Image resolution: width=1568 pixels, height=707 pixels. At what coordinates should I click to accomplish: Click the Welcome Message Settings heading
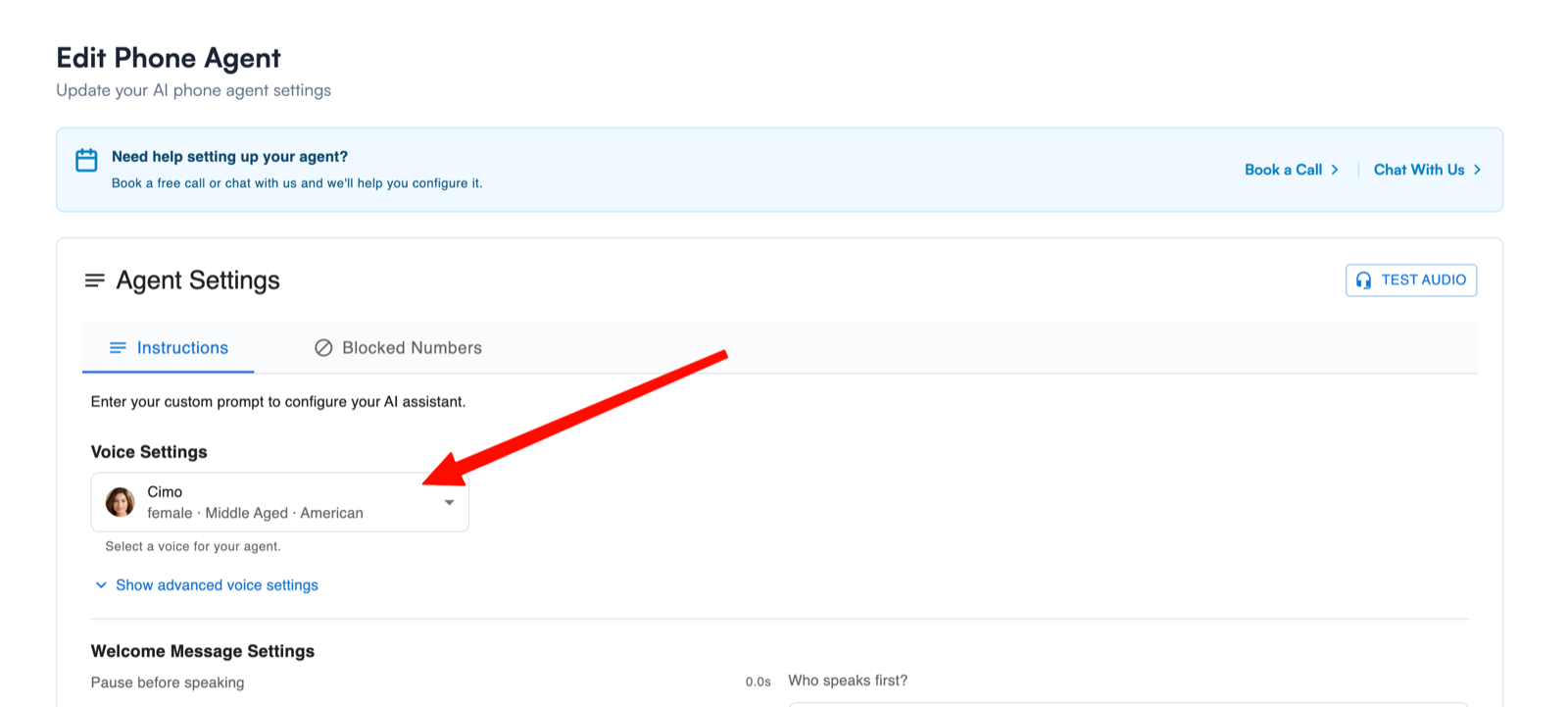(203, 651)
